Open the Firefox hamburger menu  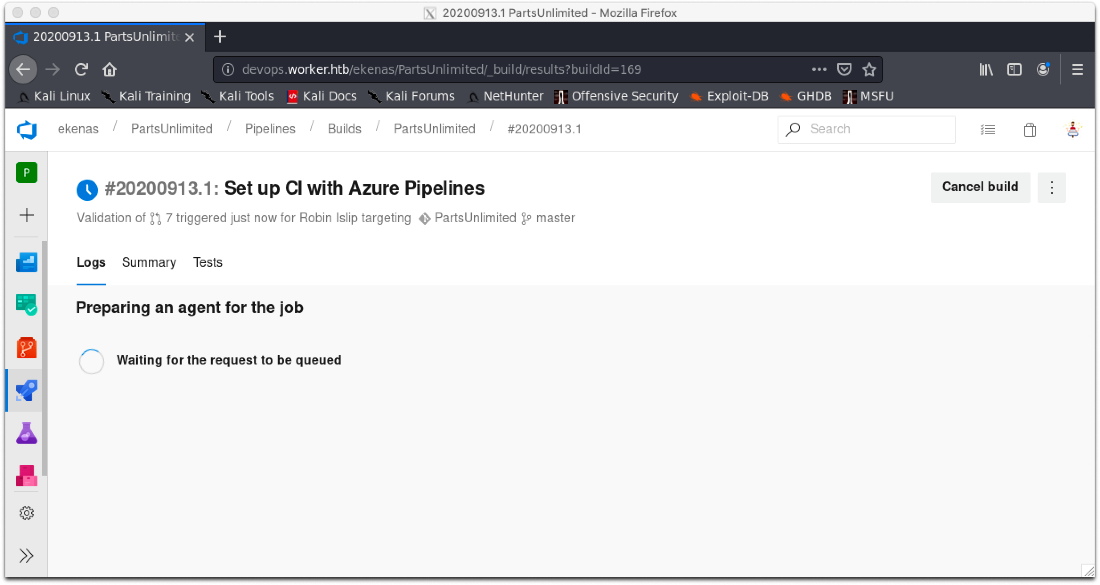[x=1078, y=69]
